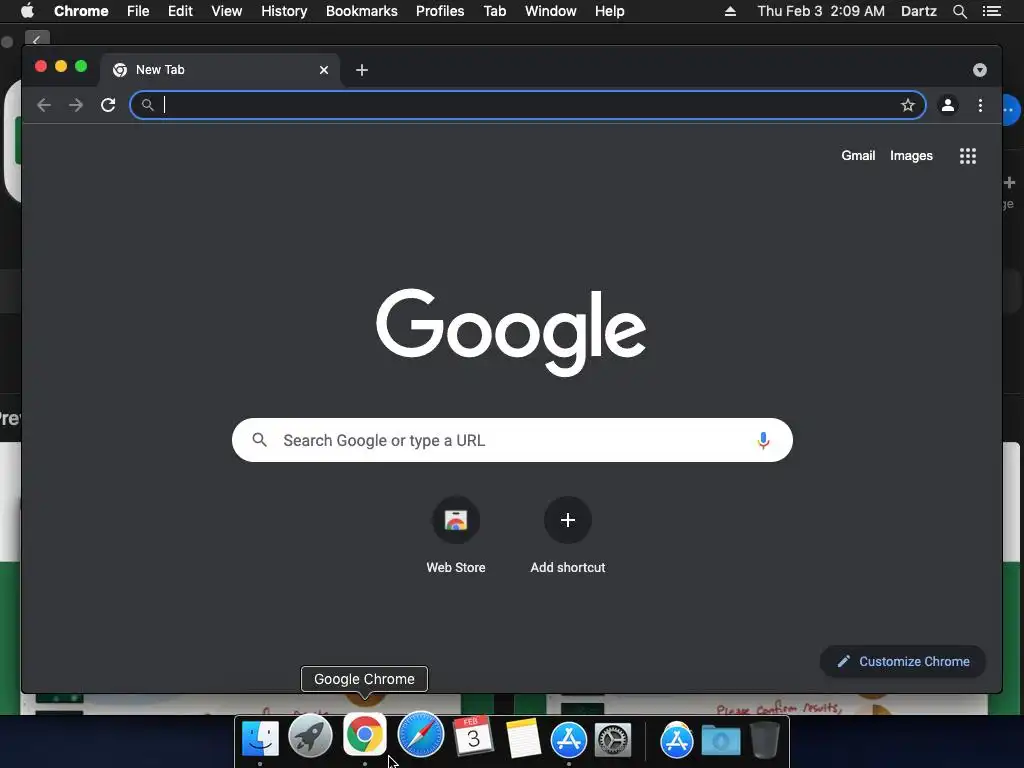Image resolution: width=1024 pixels, height=768 pixels.
Task: Open the Window menu
Action: [x=551, y=11]
